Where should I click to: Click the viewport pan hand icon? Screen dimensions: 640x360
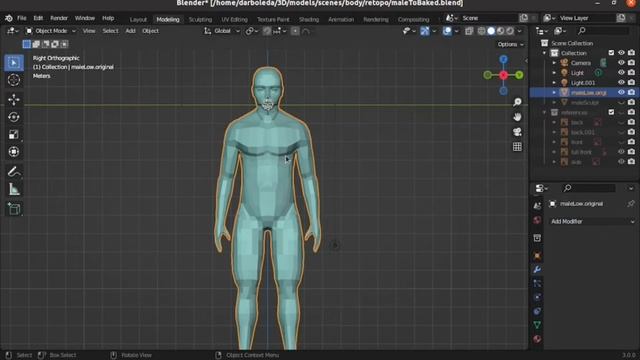[517, 117]
